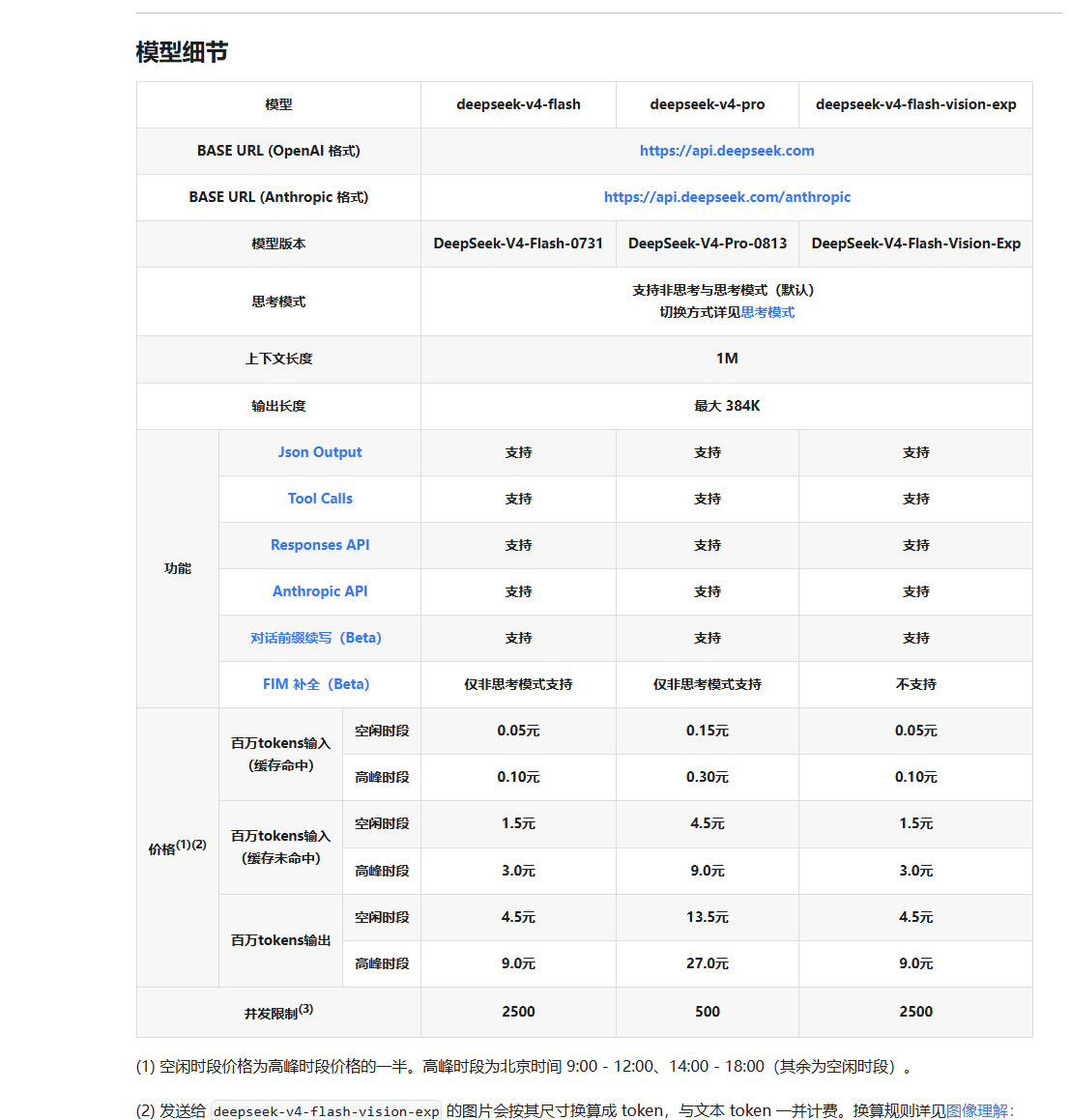Click the 0.30元 price cell
1070x1120 pixels.
(x=708, y=777)
